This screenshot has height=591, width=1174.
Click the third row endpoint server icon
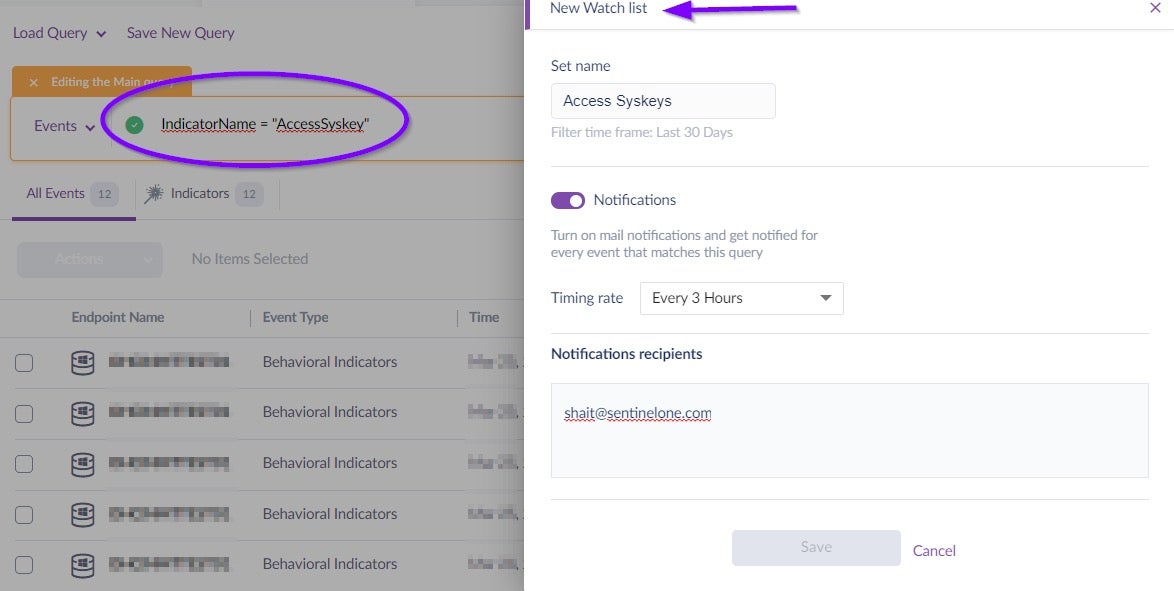click(x=83, y=463)
